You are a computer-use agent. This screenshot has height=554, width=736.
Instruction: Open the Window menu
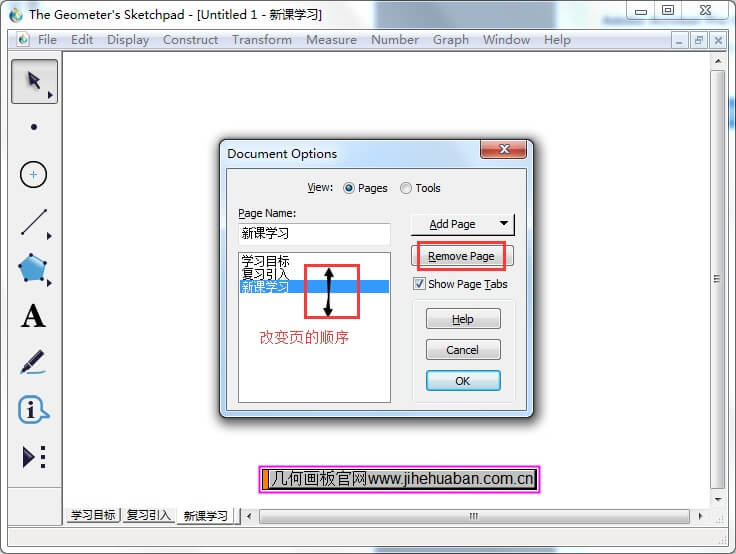click(506, 40)
